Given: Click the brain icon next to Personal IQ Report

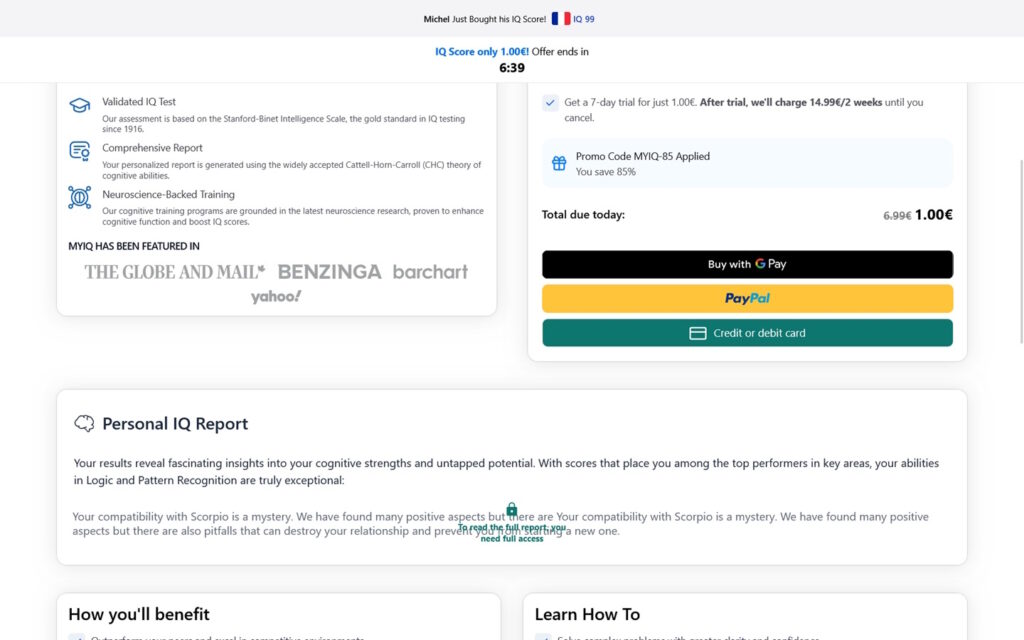Looking at the screenshot, I should click(x=84, y=423).
